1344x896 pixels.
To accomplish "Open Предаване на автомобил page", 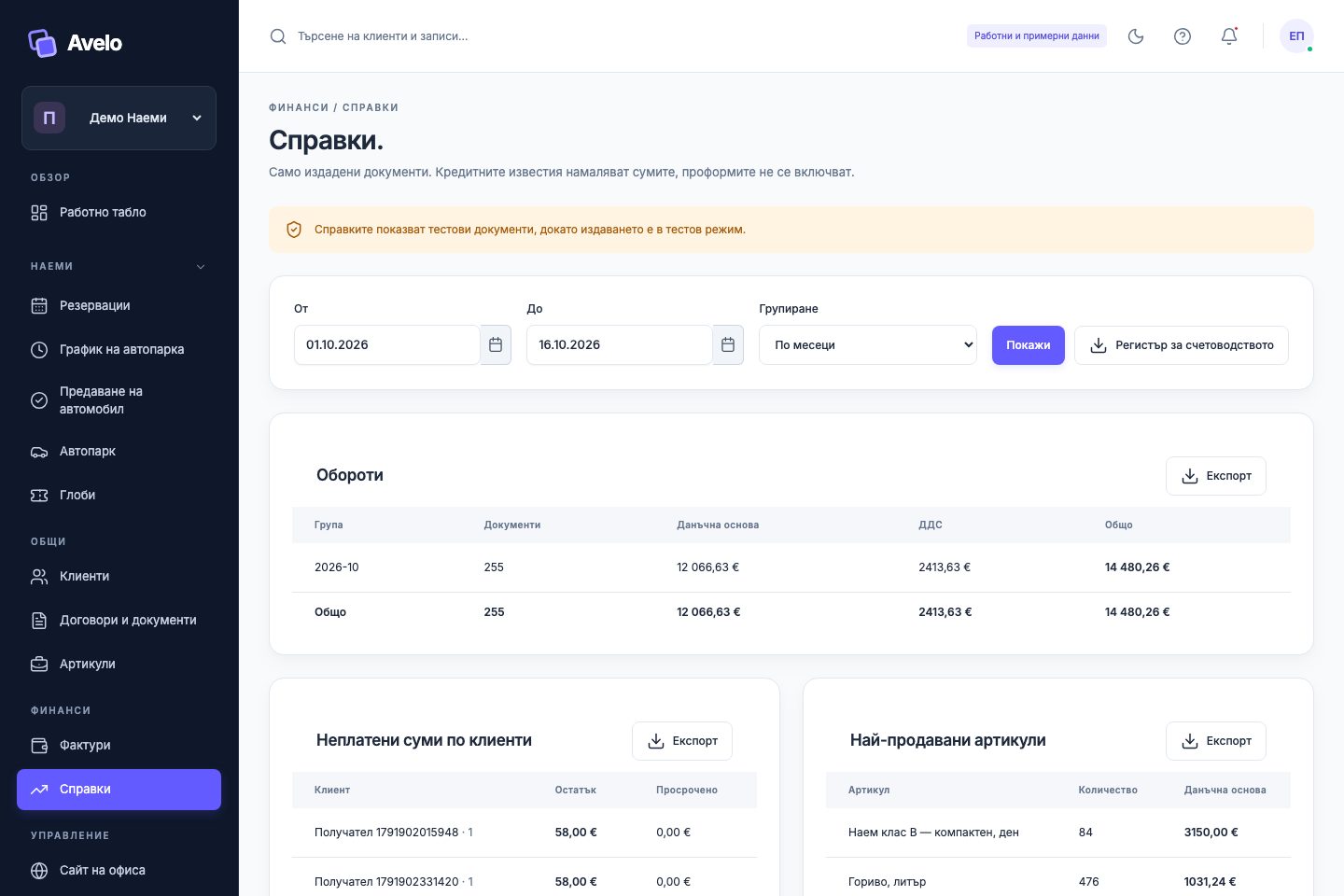I will click(x=119, y=400).
